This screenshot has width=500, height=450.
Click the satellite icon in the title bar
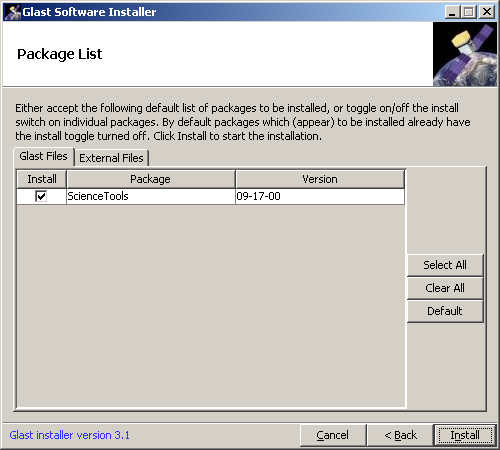[12, 12]
